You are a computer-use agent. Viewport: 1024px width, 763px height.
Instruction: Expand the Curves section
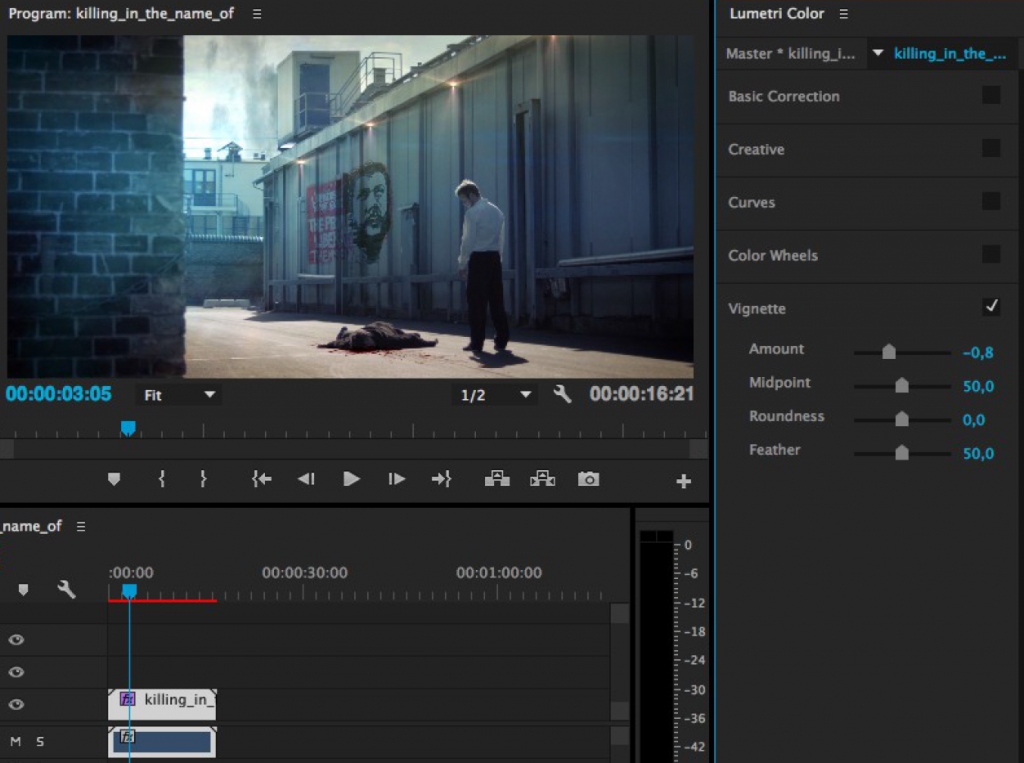(752, 203)
